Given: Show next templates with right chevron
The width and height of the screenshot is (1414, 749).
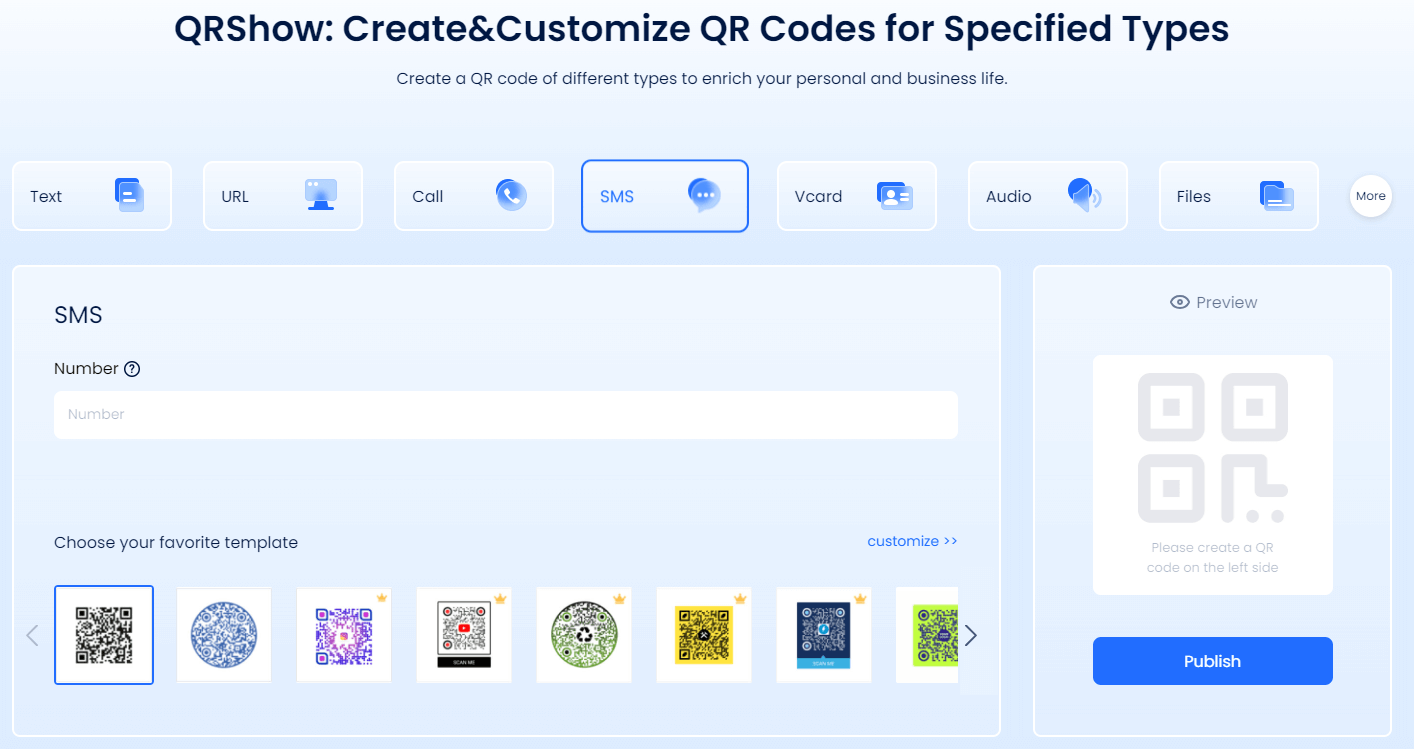Looking at the screenshot, I should point(970,635).
